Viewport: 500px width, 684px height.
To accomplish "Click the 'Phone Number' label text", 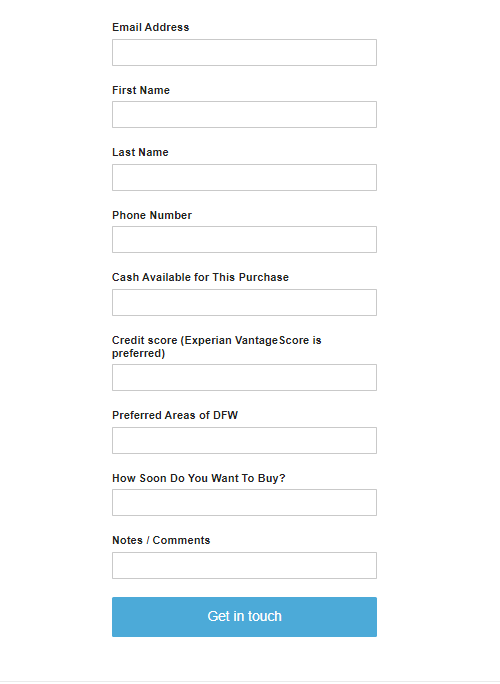I will coord(152,215).
